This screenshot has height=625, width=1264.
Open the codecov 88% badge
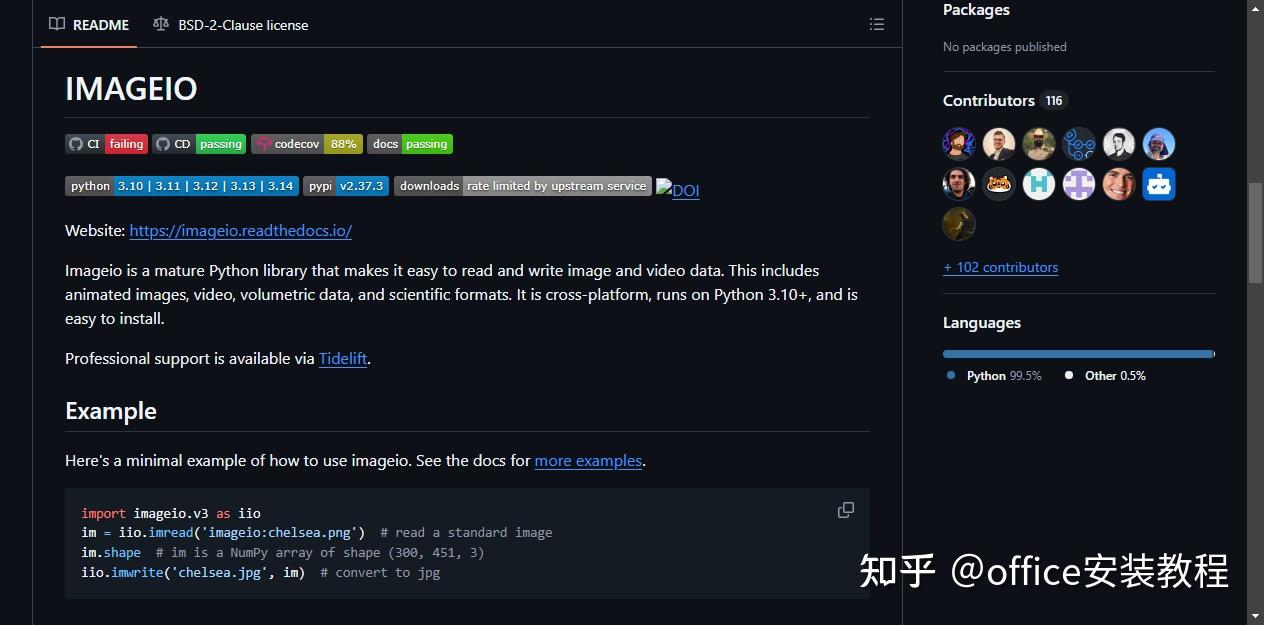tap(307, 144)
